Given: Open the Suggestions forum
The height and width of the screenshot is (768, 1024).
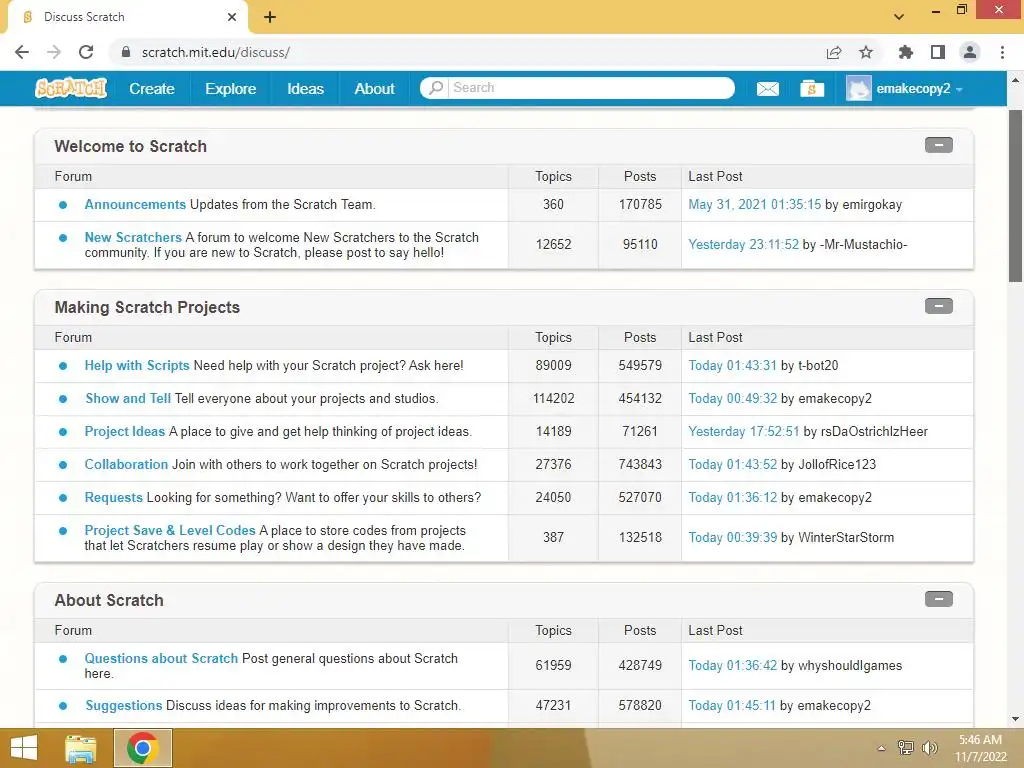Looking at the screenshot, I should [123, 705].
